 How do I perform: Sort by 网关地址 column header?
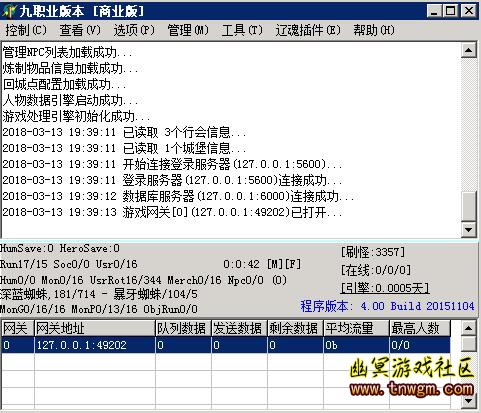coord(95,328)
